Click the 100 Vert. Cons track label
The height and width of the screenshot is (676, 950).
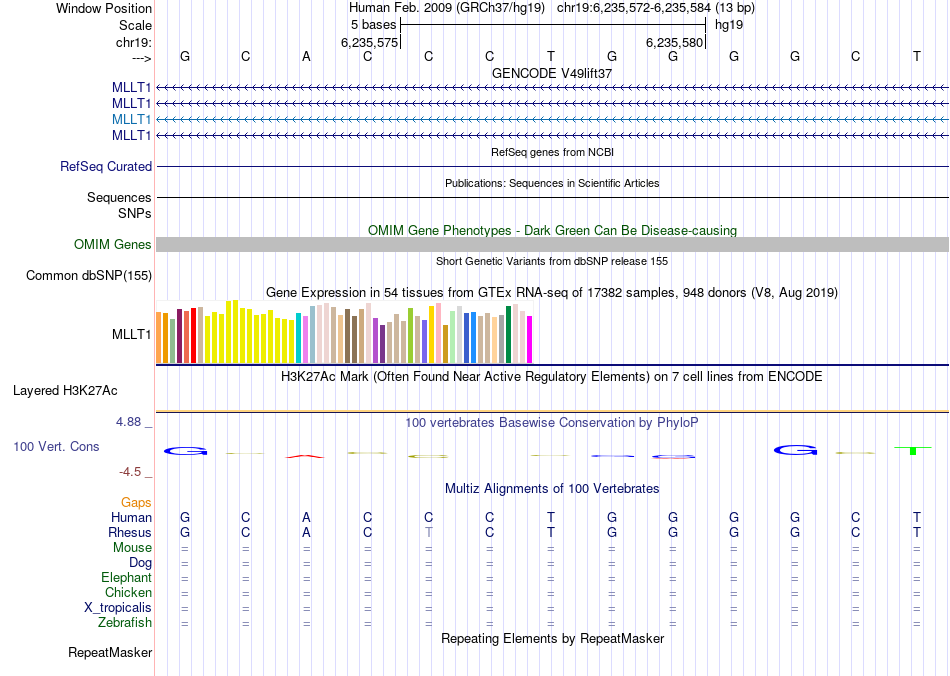pyautogui.click(x=56, y=446)
